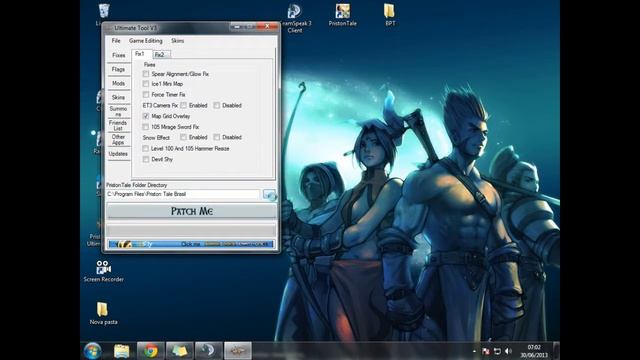Switch to the Fix1 tab

[140, 54]
